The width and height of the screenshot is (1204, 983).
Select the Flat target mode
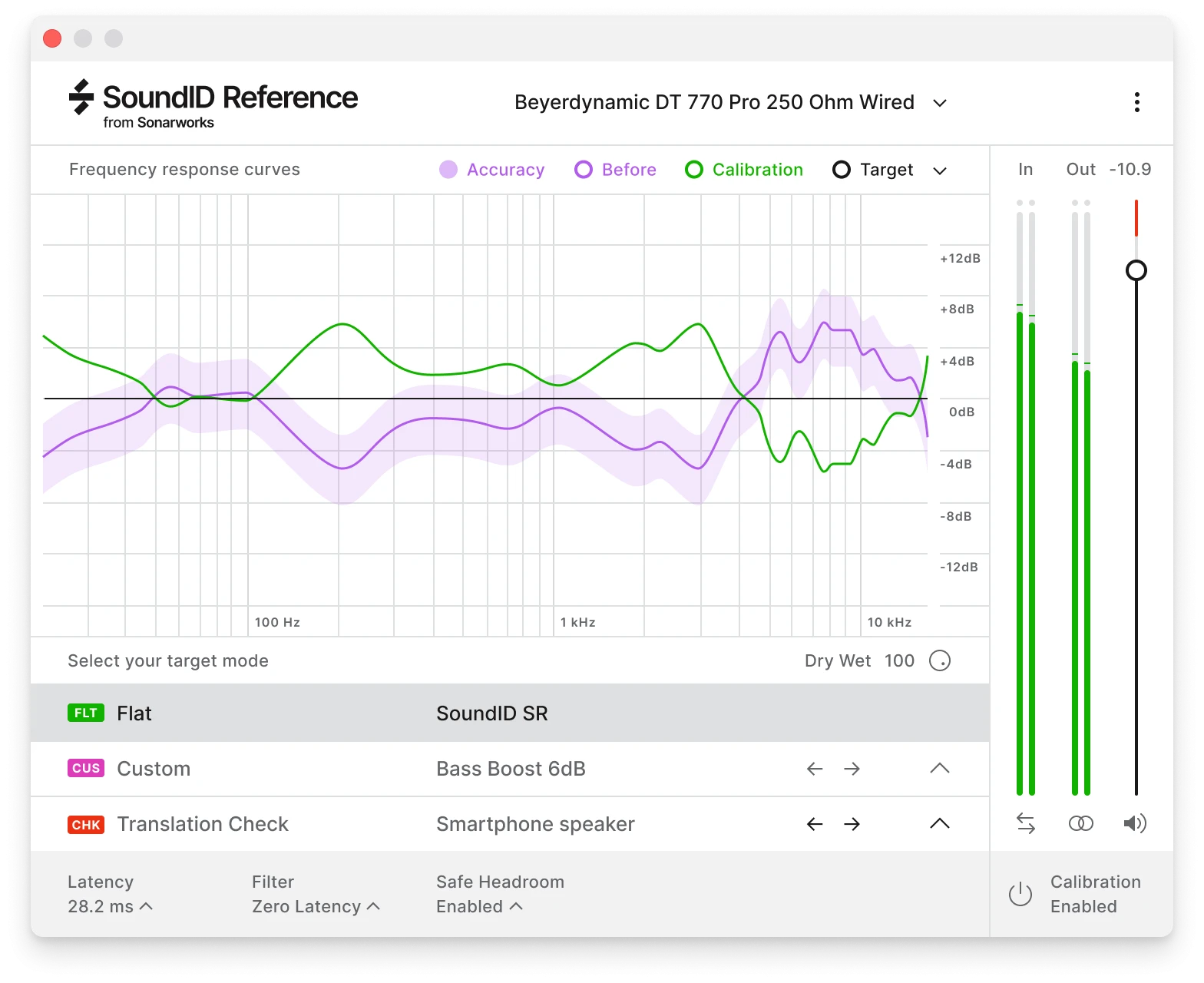click(134, 713)
